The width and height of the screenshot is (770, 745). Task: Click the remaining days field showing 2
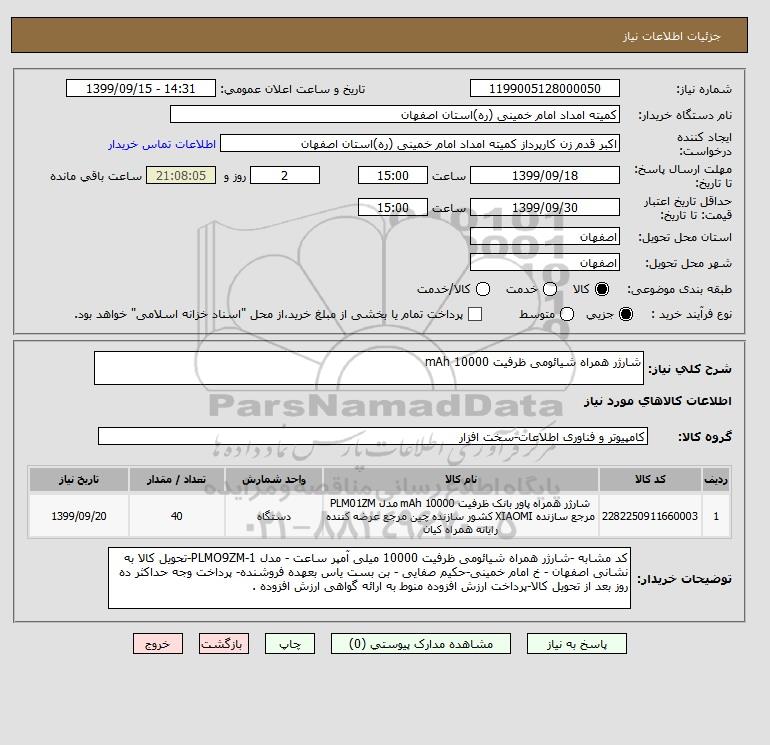tap(285, 175)
